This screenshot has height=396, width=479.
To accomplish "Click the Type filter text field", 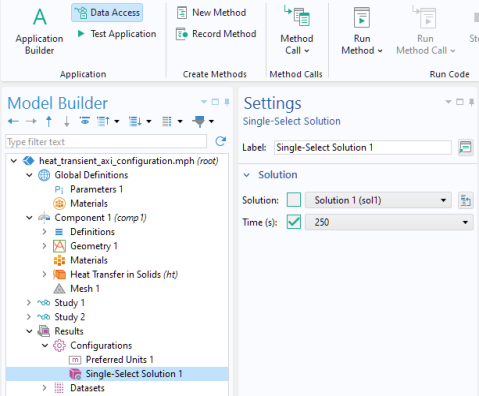I will coord(106,142).
